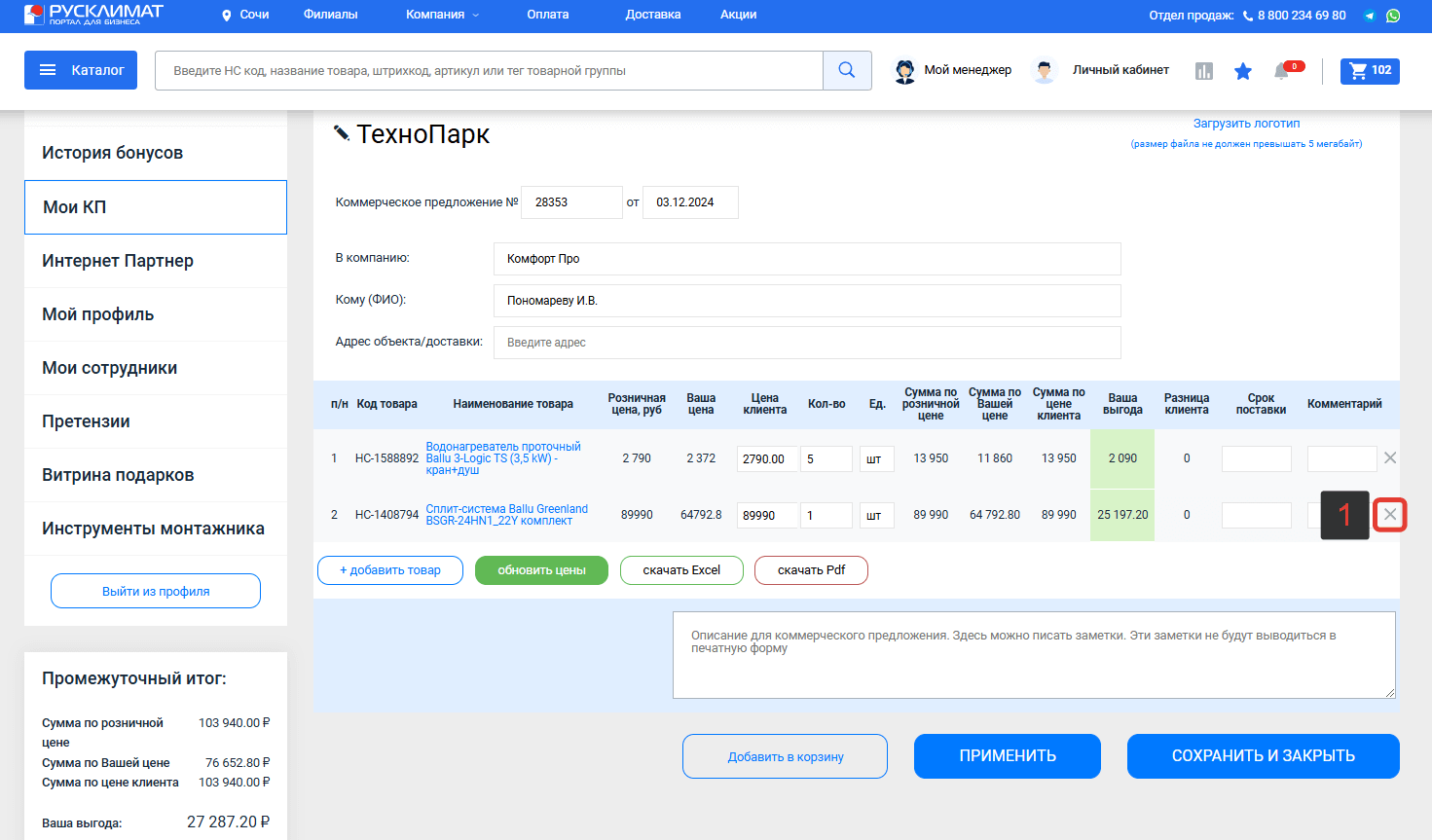
Task: Open Мои сотрудники section
Action: [156, 368]
